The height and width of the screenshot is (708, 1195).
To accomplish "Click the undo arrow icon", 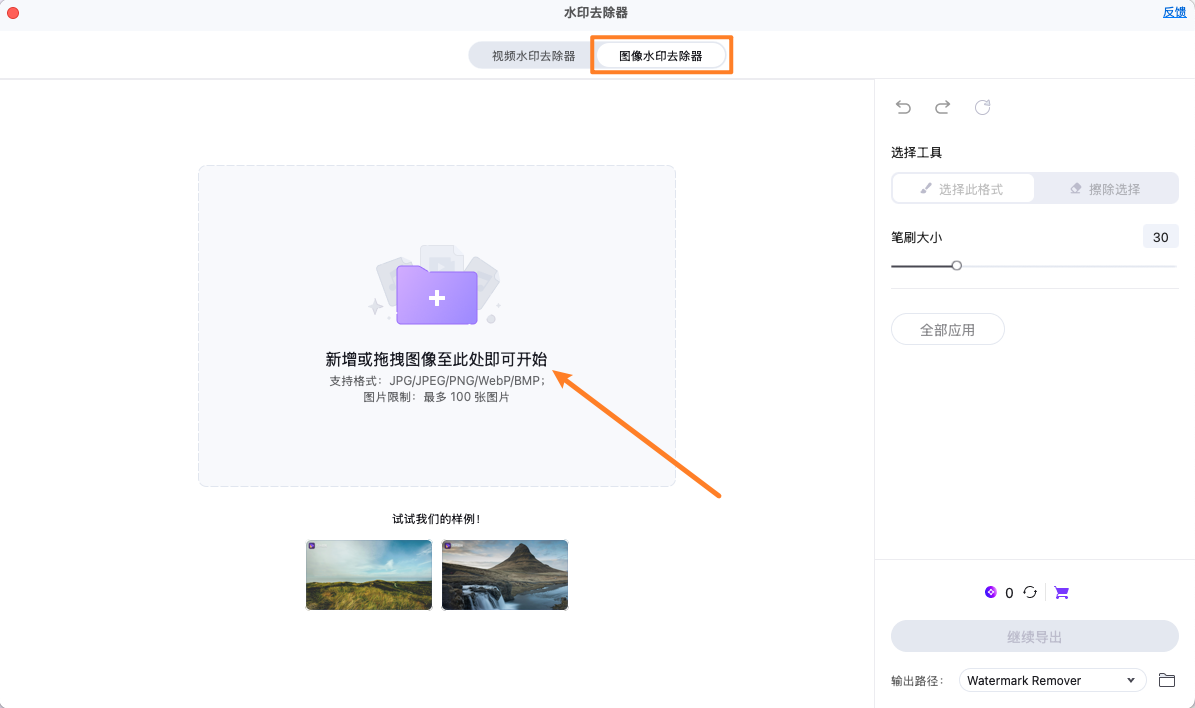I will coord(903,107).
